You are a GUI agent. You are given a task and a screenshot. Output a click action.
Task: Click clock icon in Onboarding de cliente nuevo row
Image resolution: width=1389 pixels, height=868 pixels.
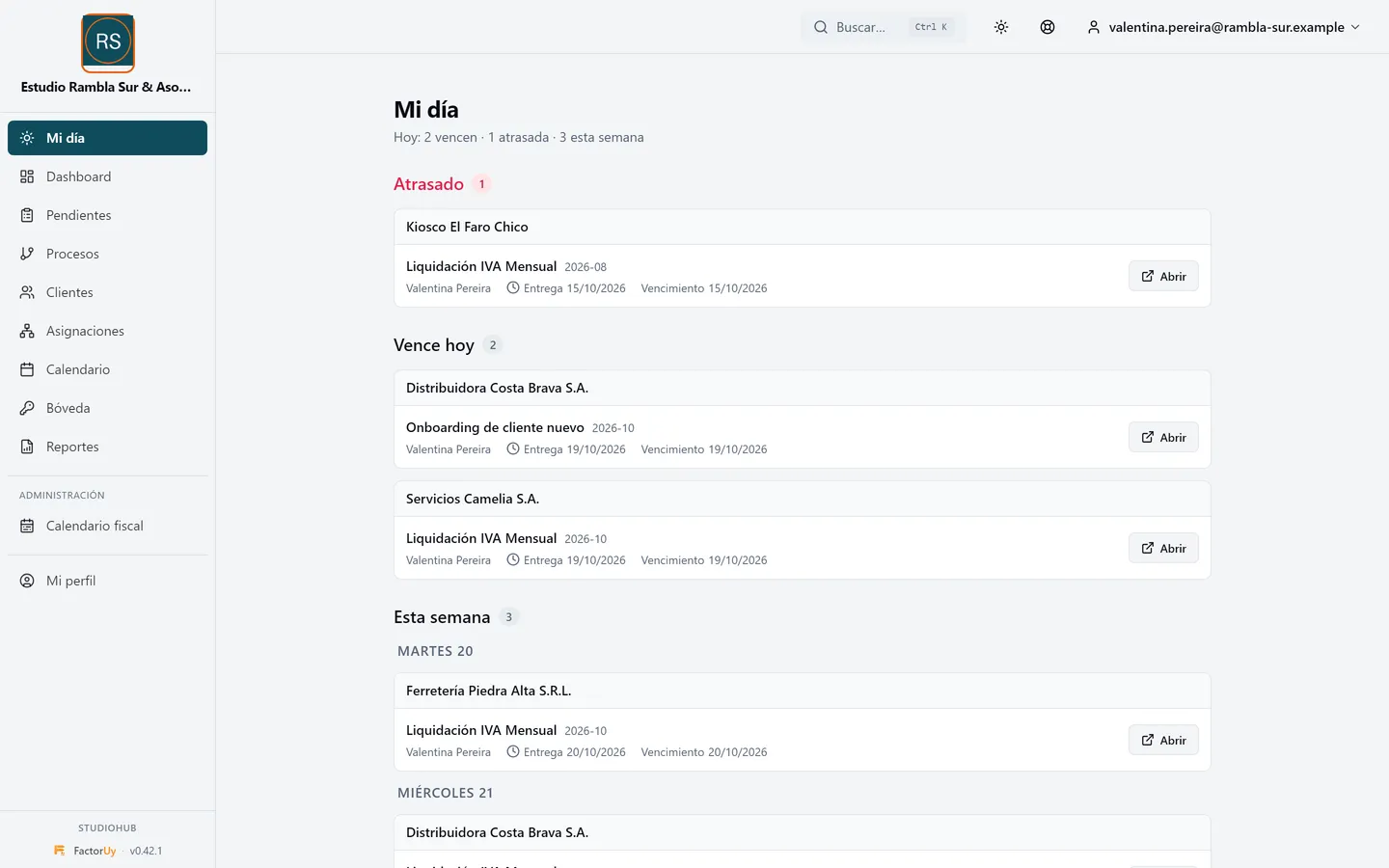coord(513,448)
